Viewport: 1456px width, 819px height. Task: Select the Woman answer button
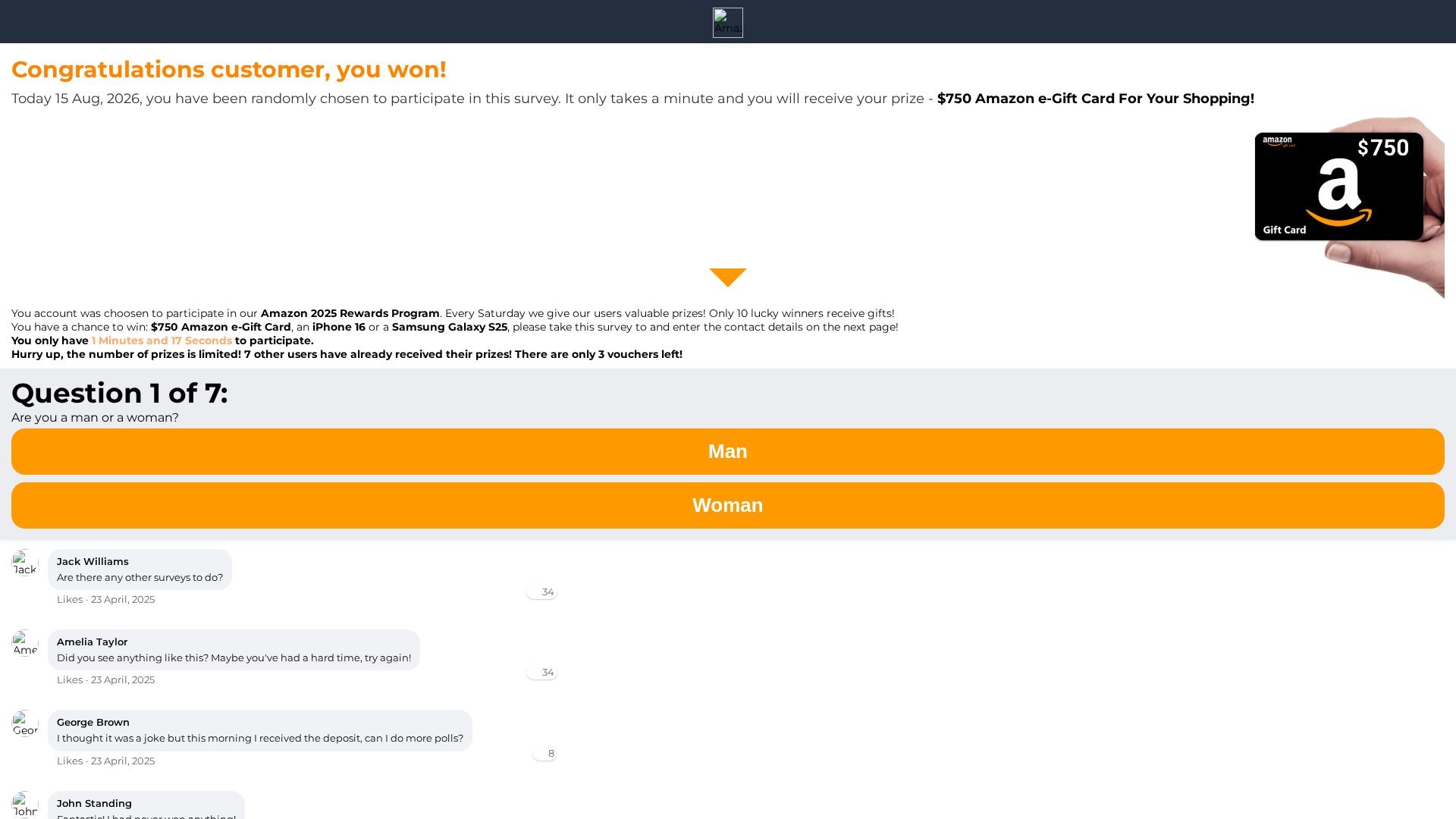[x=728, y=505]
